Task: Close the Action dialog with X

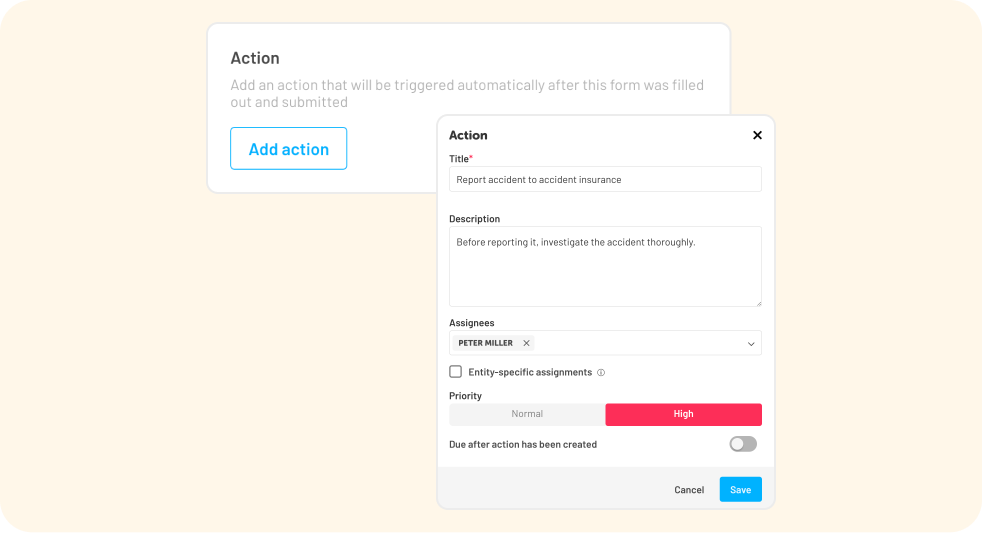Action: click(757, 135)
